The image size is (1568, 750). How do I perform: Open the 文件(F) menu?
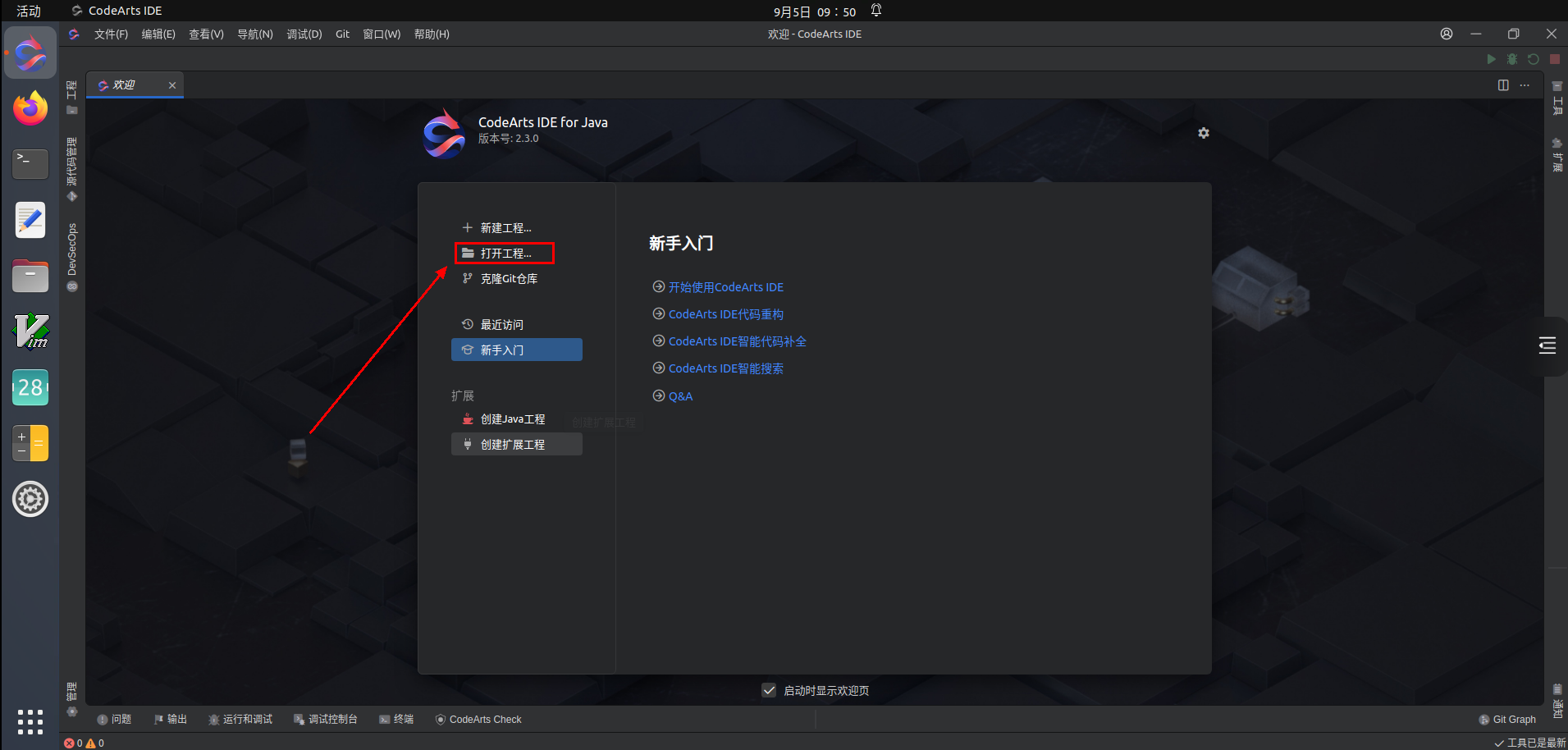(111, 34)
